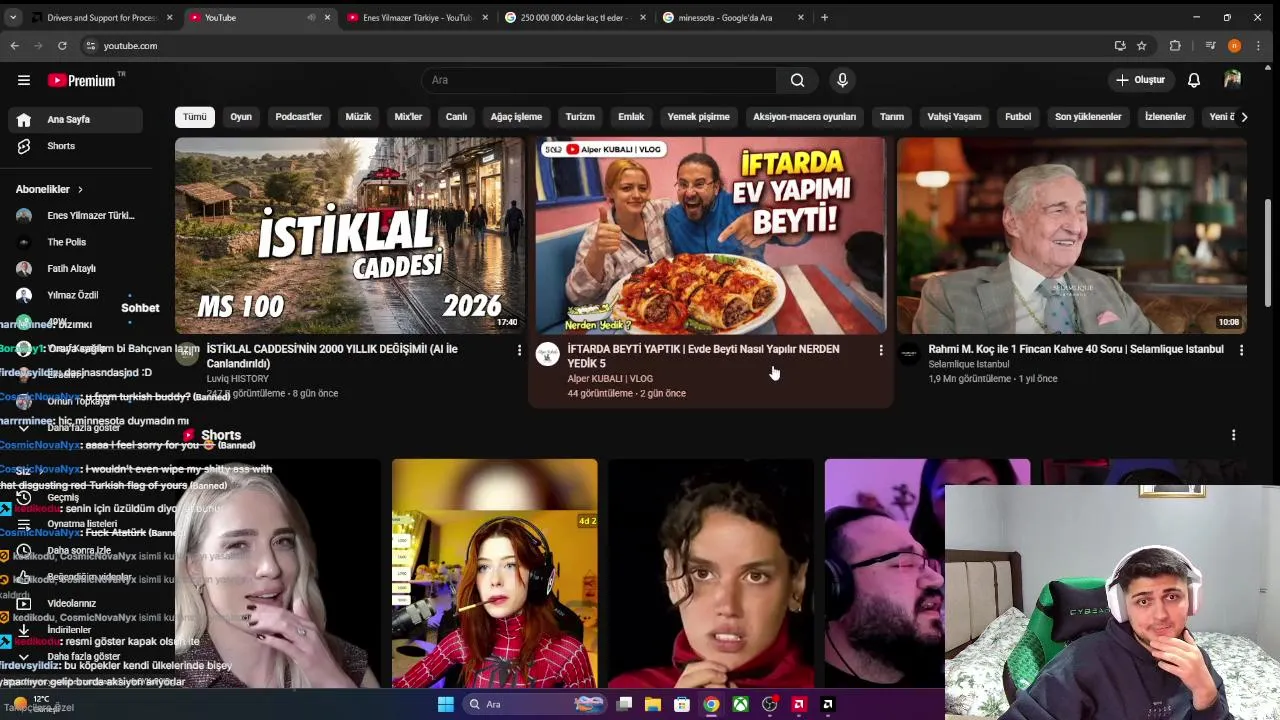Click the search magnifier button

click(797, 80)
